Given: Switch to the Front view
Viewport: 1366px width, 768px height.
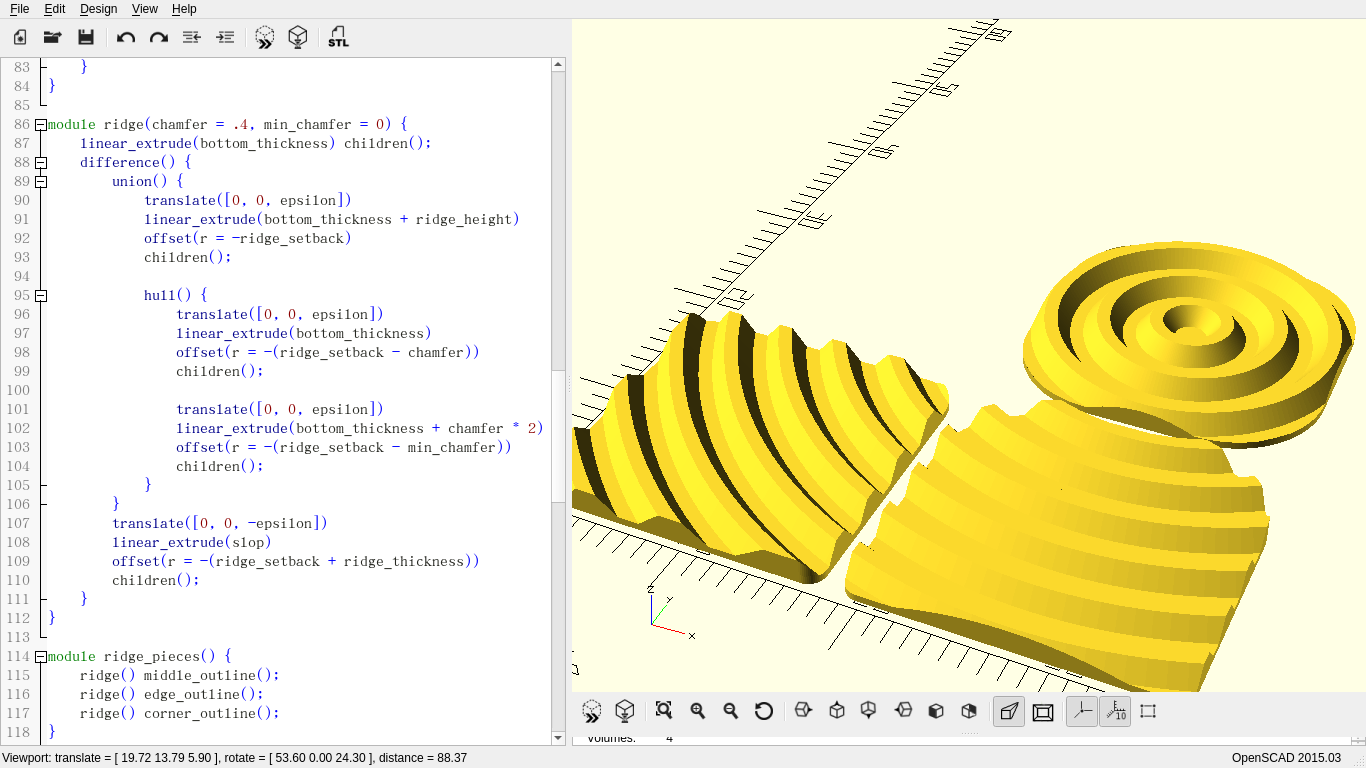Looking at the screenshot, I should [x=936, y=711].
